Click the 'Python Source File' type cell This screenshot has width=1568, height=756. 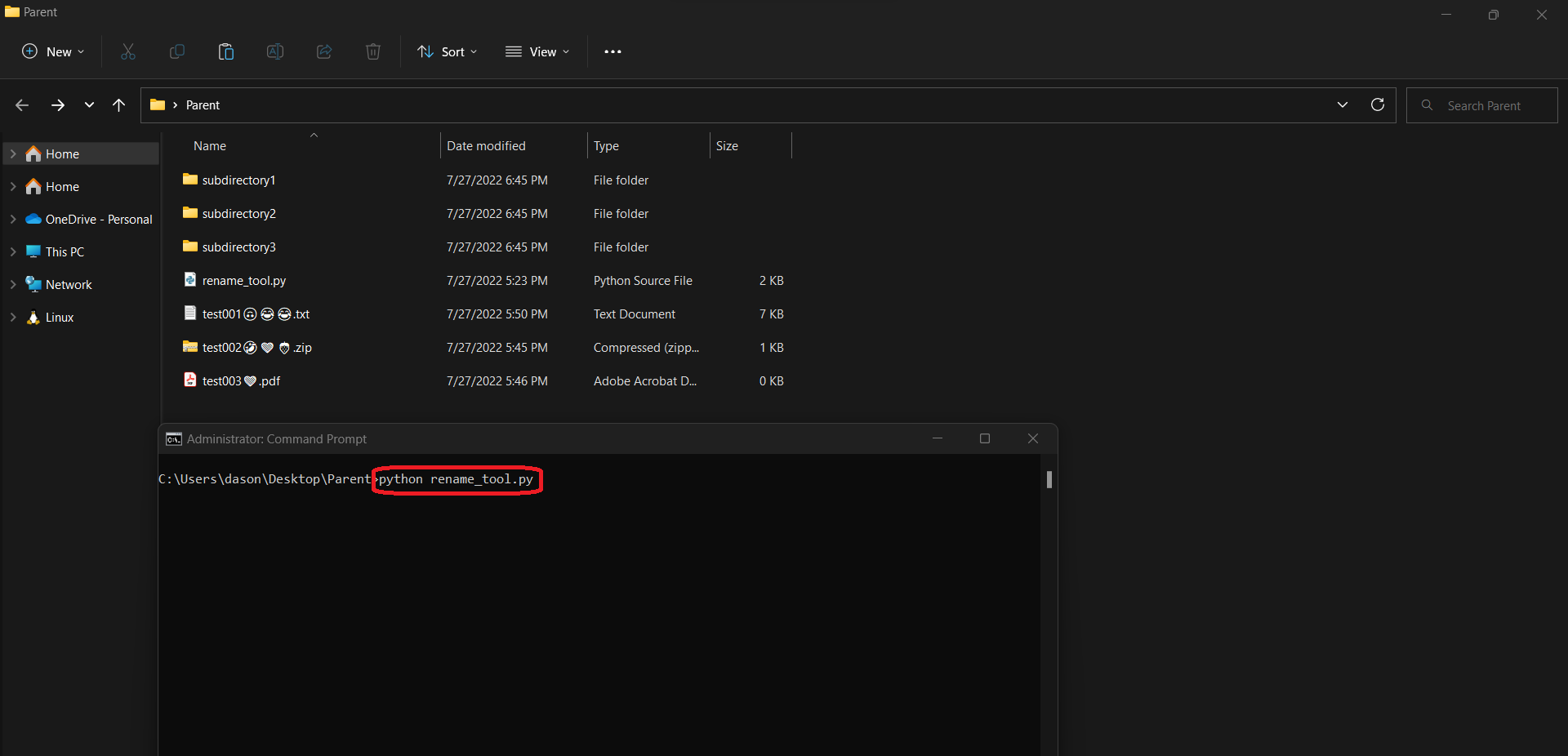click(x=643, y=280)
